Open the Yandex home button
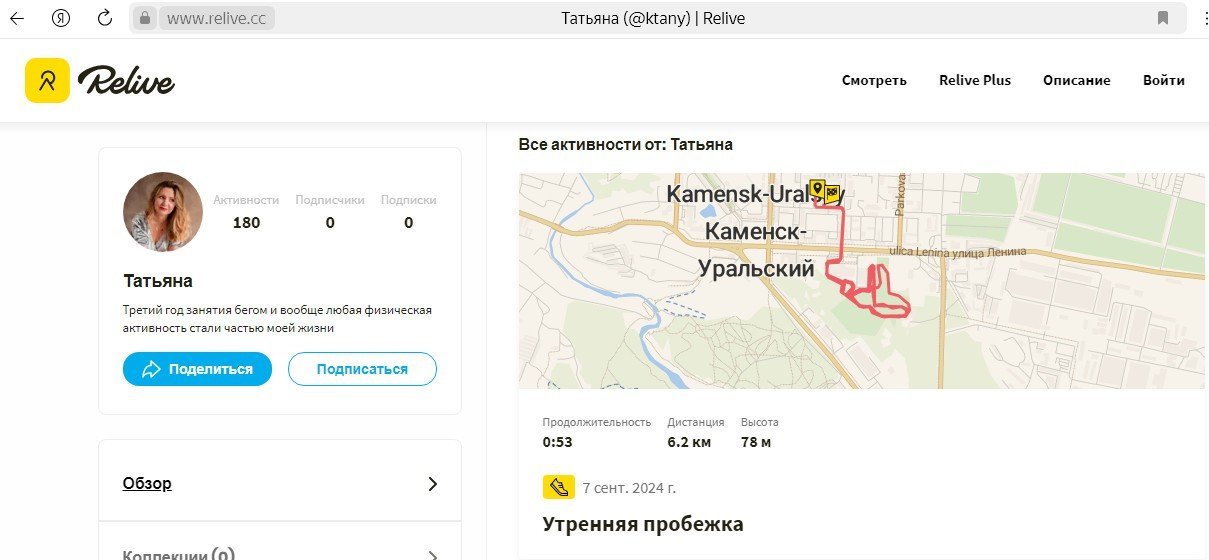 click(x=61, y=18)
